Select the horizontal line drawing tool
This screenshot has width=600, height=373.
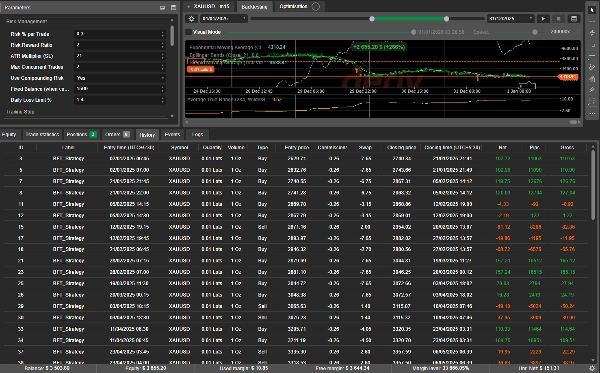(592, 56)
